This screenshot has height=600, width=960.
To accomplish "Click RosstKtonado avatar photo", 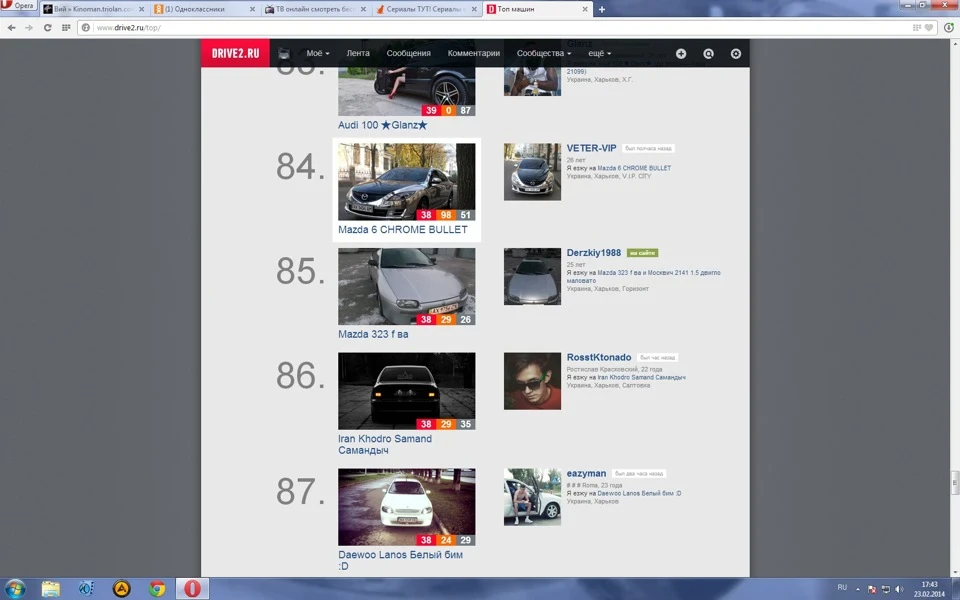I will (532, 381).
